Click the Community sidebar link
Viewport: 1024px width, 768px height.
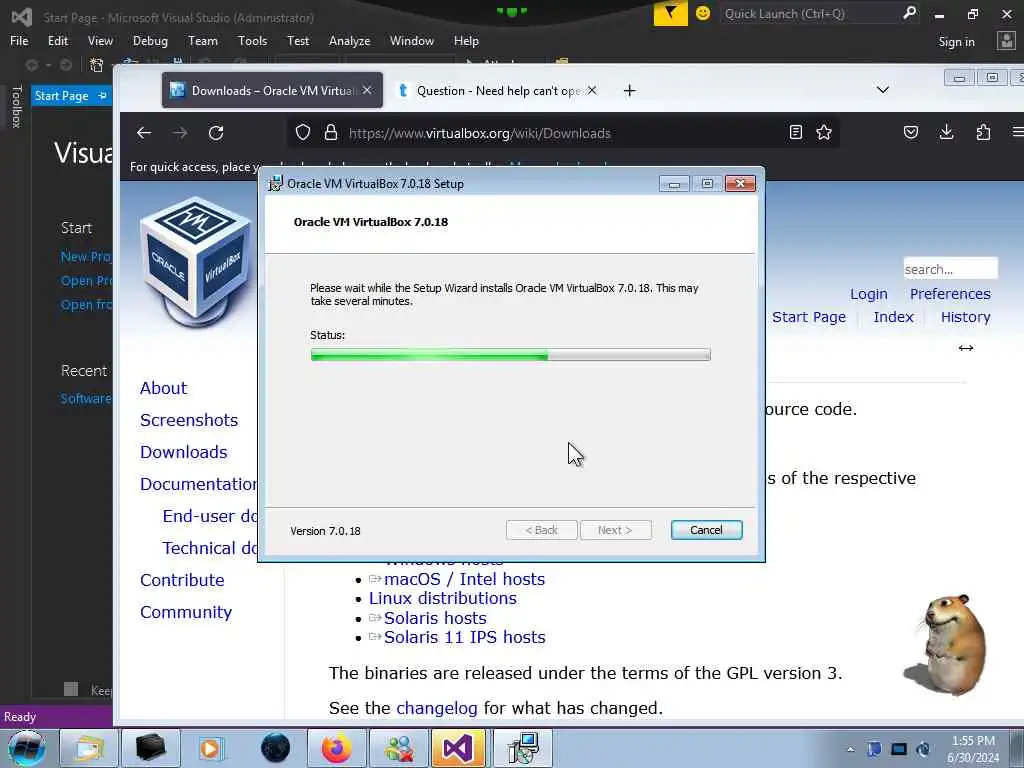click(186, 612)
